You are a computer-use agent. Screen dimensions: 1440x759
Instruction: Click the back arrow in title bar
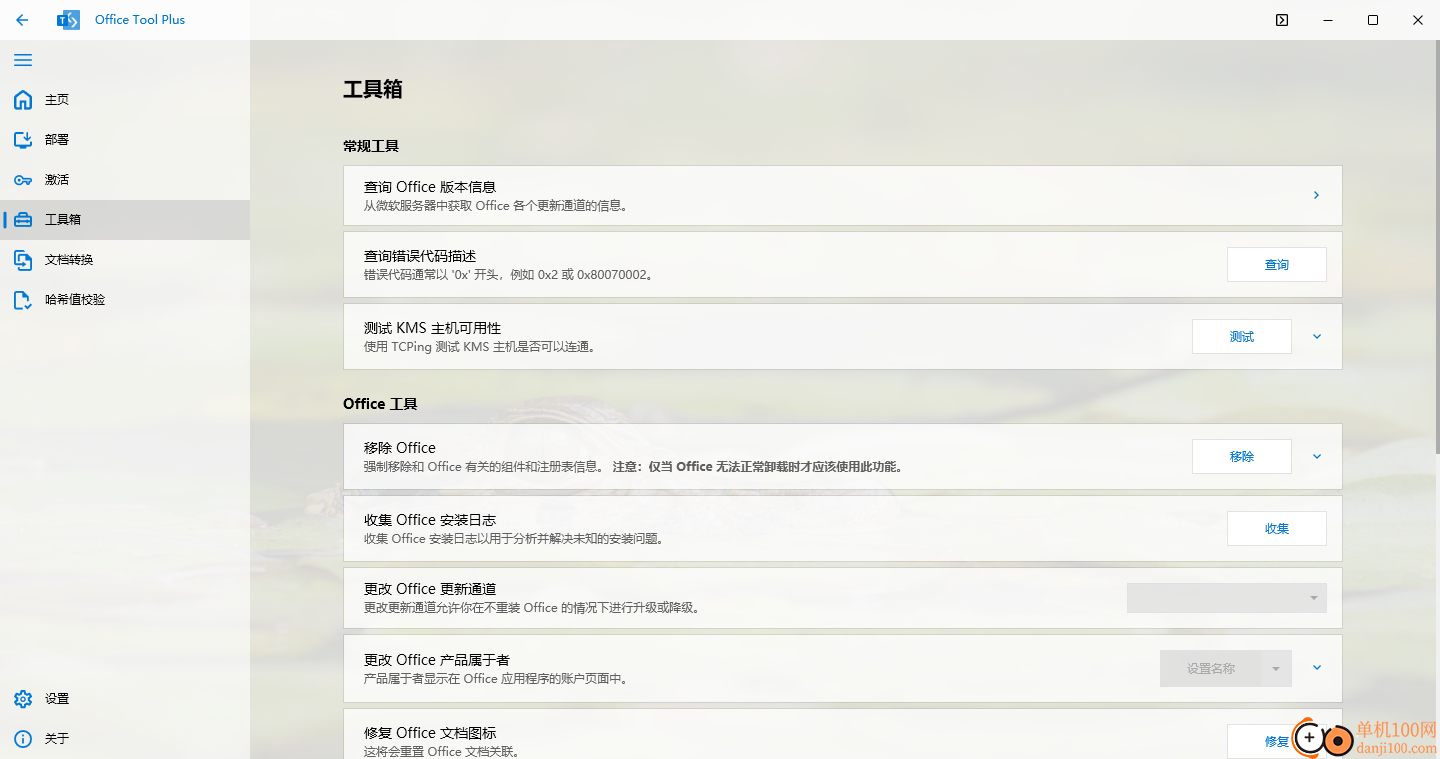[22, 20]
